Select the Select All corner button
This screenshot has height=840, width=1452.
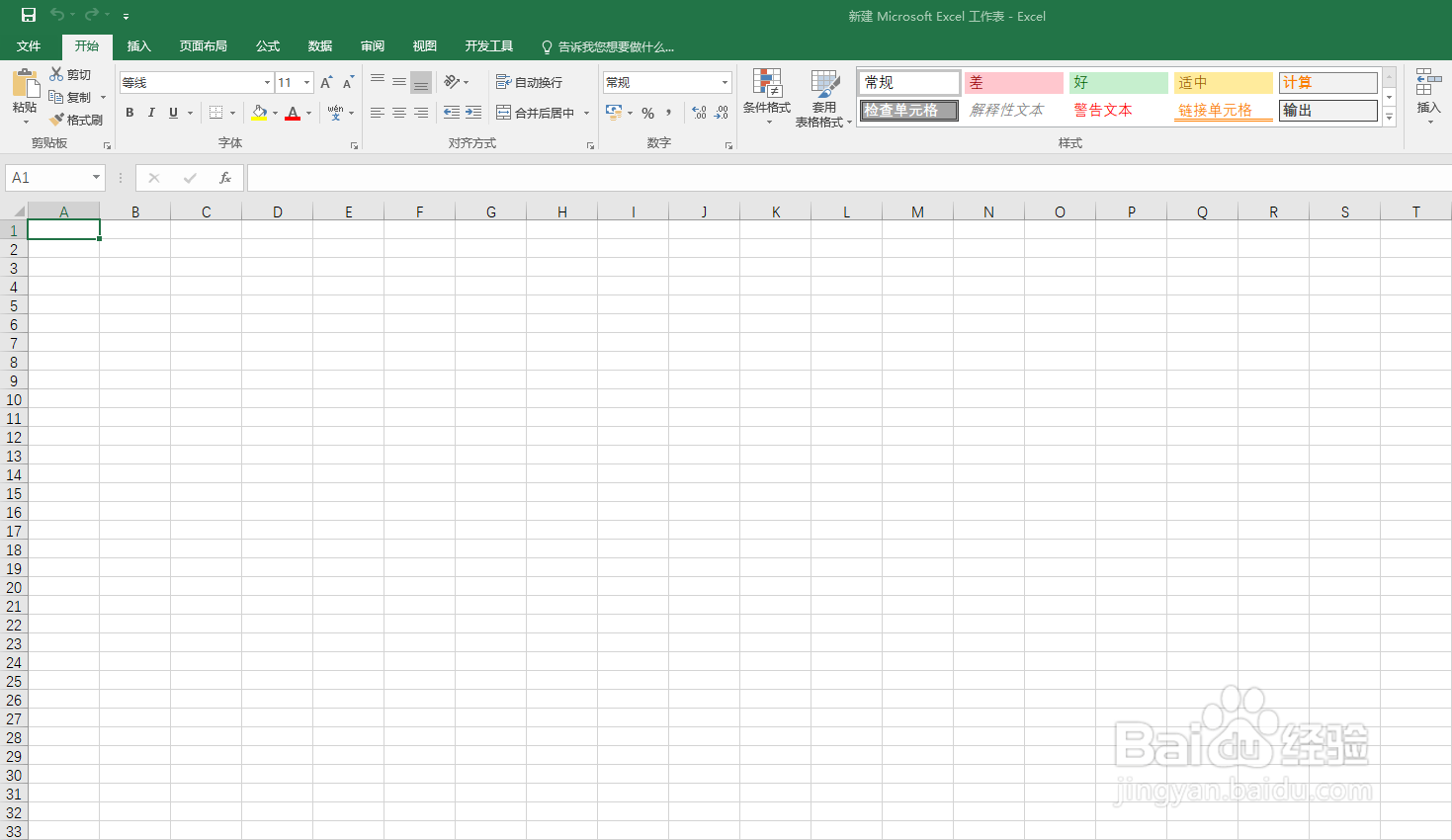pyautogui.click(x=14, y=211)
